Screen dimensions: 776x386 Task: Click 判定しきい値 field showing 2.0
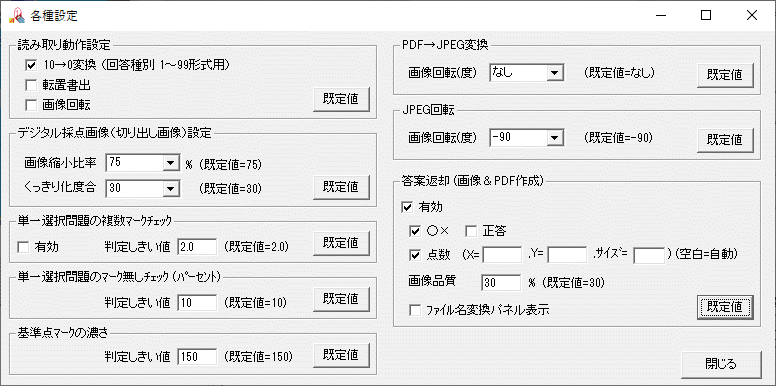(x=197, y=247)
